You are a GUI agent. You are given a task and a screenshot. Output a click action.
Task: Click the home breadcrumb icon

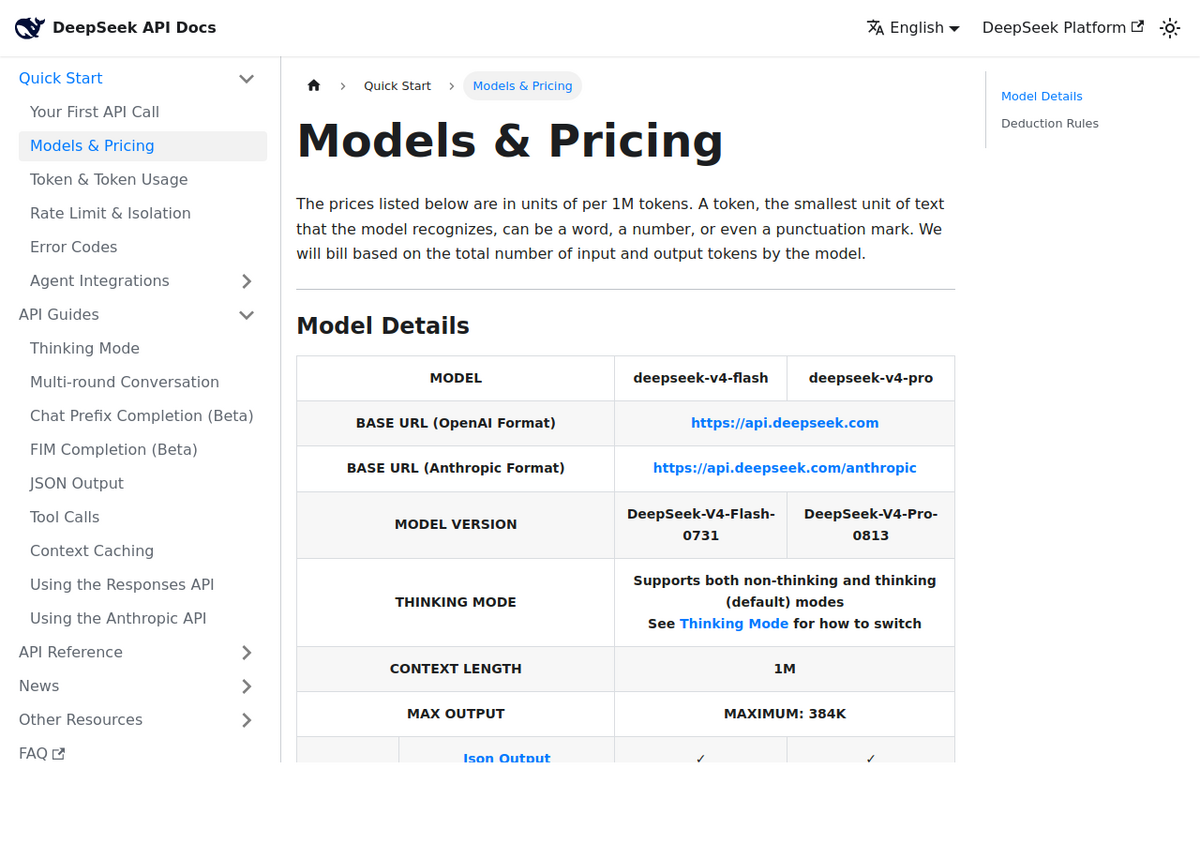coord(314,86)
